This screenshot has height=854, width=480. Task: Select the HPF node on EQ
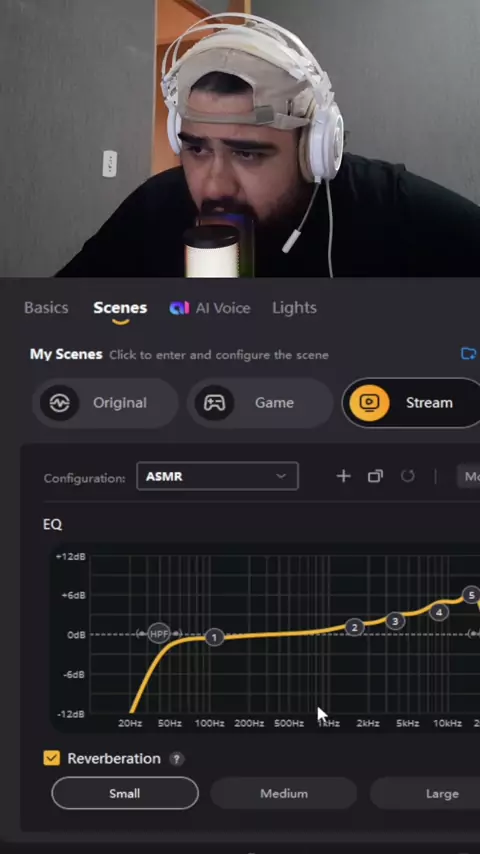pyautogui.click(x=159, y=633)
